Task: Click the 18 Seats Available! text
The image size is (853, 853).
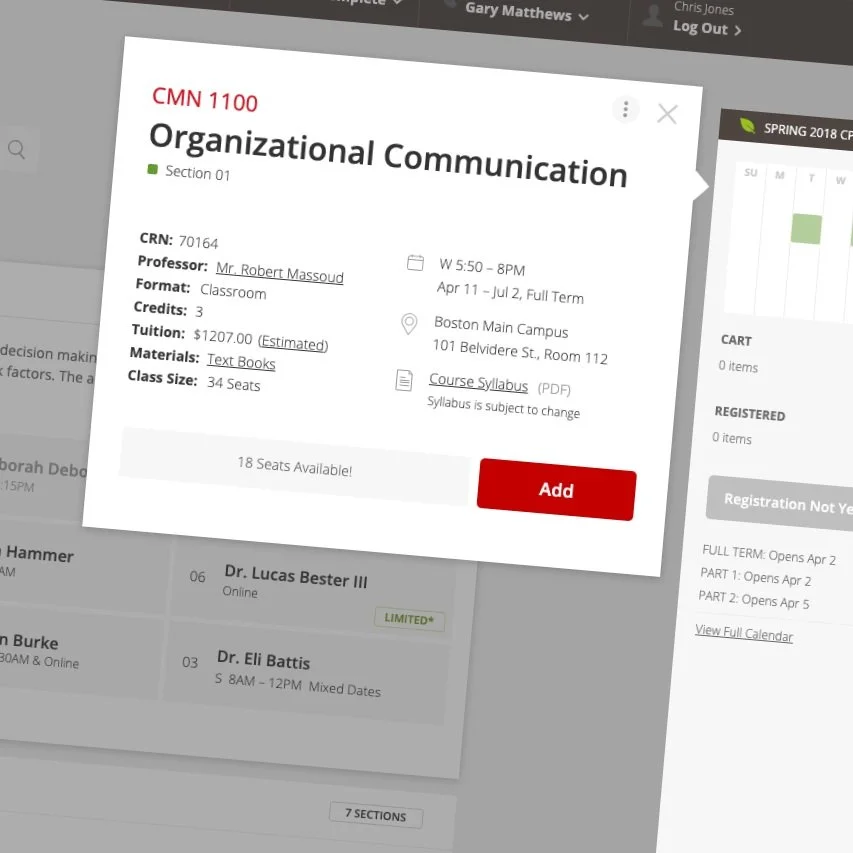Action: click(x=295, y=466)
